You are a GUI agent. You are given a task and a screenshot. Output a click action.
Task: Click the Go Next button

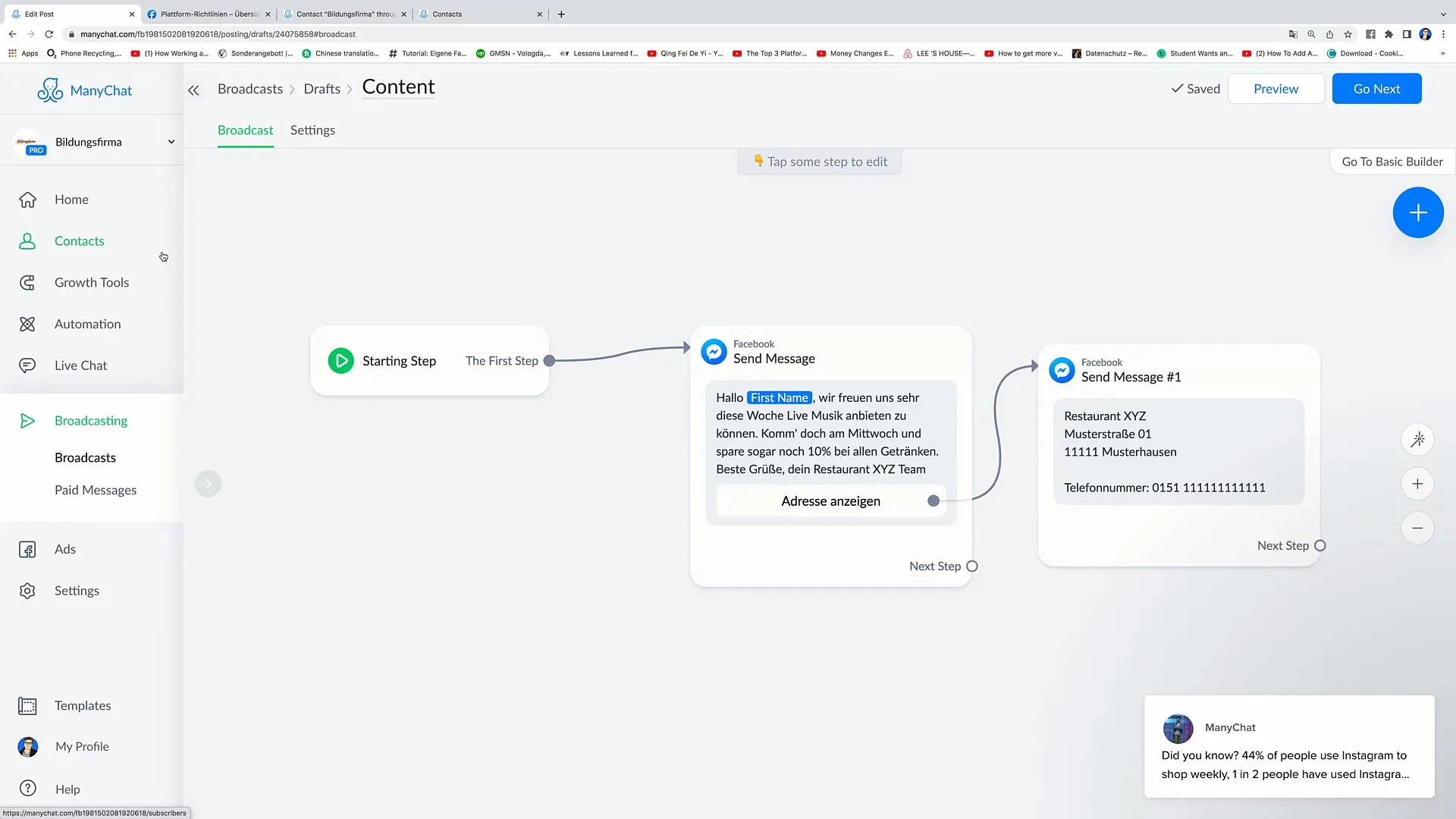pyautogui.click(x=1377, y=88)
